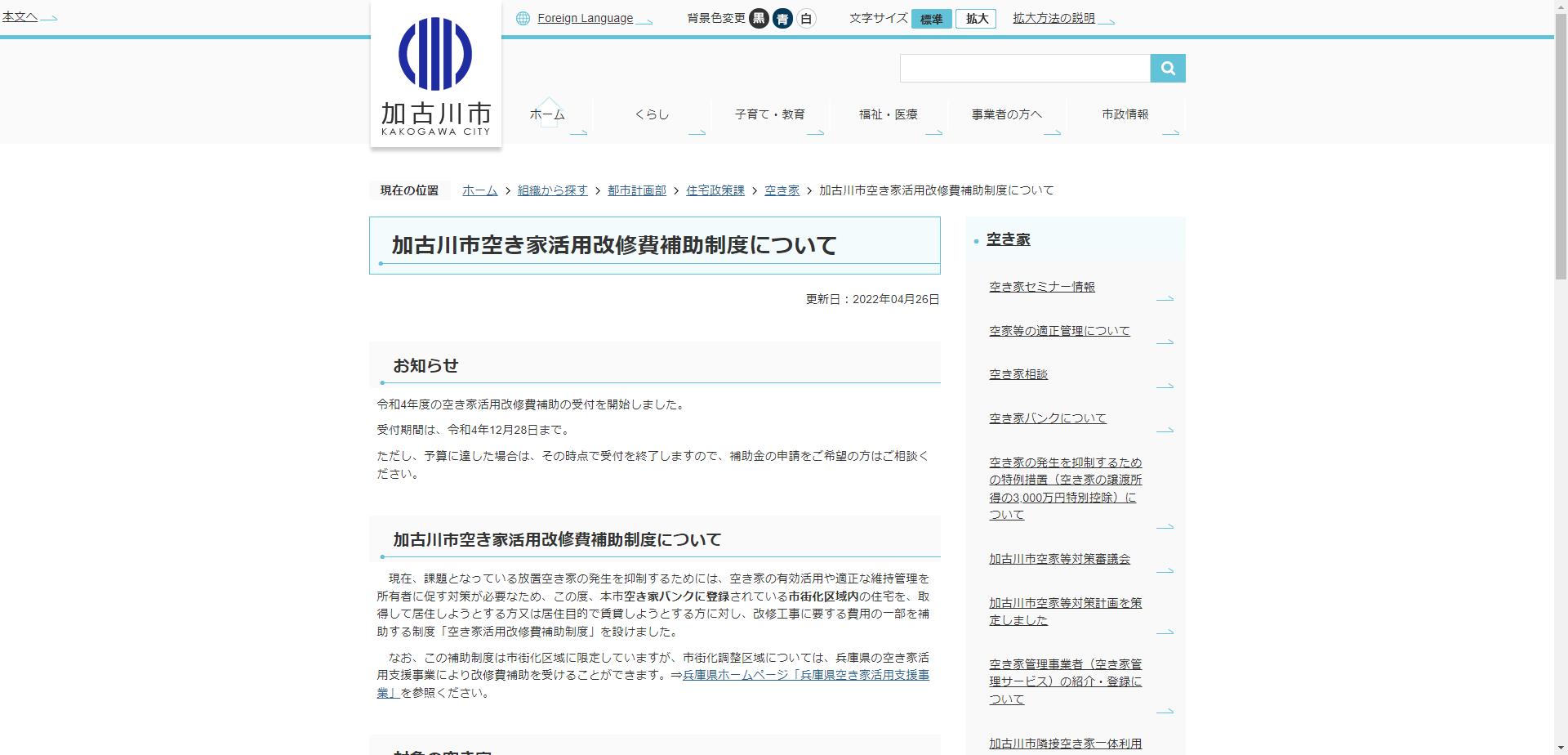Open the Foreign Language link
Viewport: 1568px width, 755px height.
coord(585,19)
